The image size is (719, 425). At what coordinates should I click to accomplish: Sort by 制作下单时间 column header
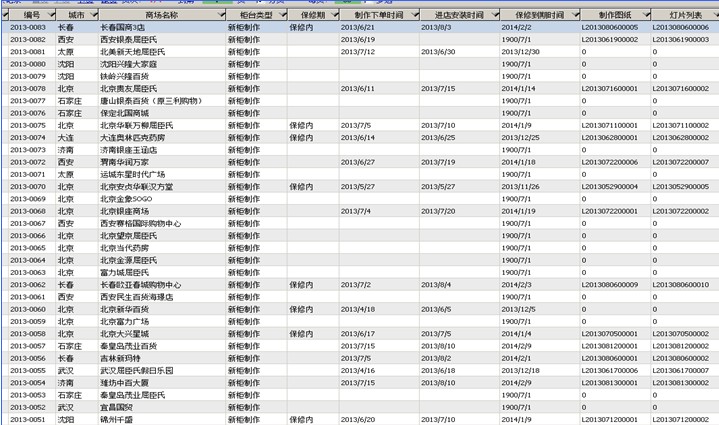pyautogui.click(x=378, y=16)
